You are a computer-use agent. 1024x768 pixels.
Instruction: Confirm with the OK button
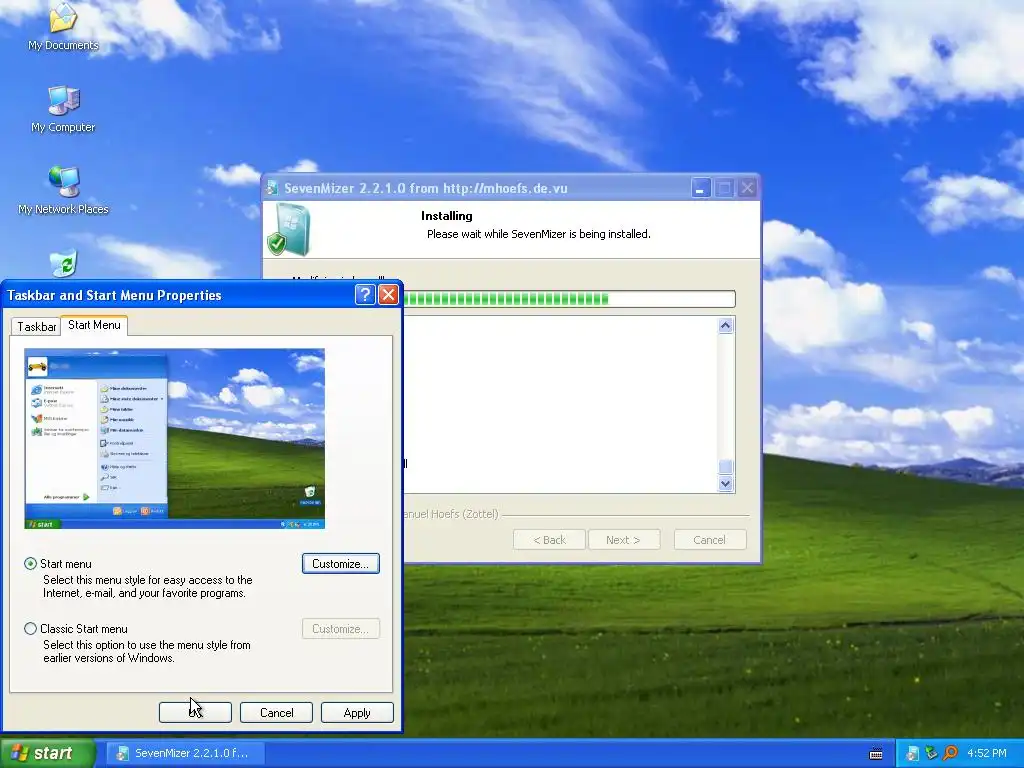pos(195,712)
